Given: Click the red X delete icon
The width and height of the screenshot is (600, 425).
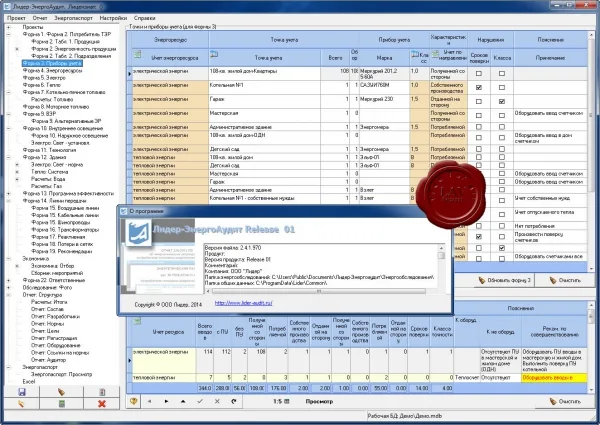Looking at the screenshot, I should (x=102, y=404).
